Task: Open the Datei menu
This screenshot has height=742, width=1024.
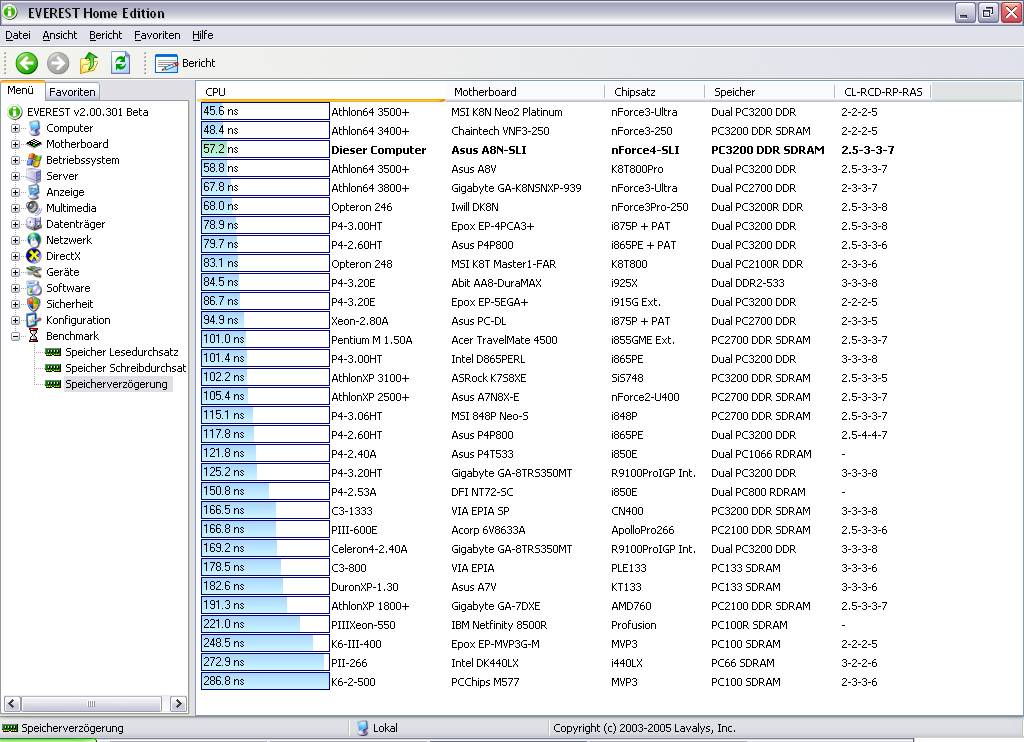Action: [18, 35]
